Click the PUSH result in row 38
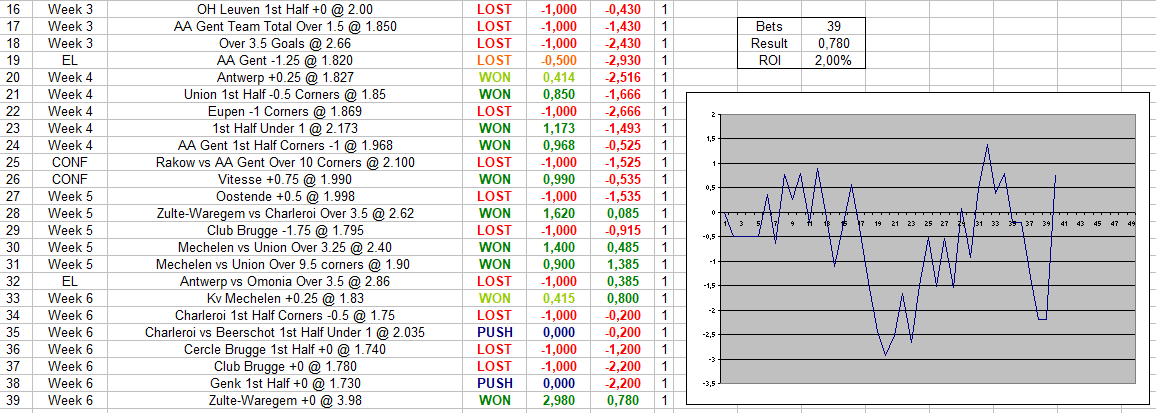Screen dimensions: 1156x413 tap(494, 383)
